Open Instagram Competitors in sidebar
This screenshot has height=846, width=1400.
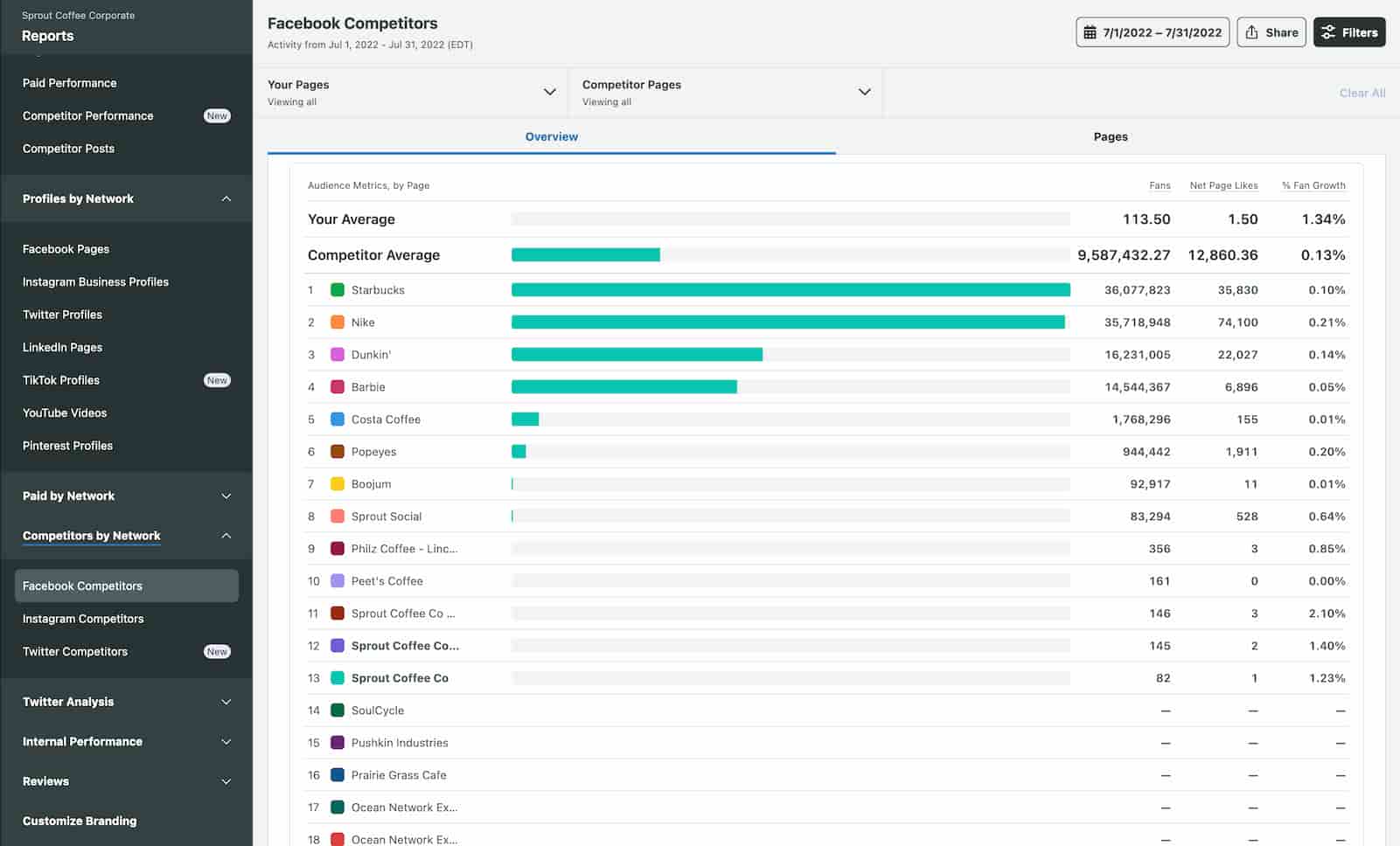tap(83, 619)
